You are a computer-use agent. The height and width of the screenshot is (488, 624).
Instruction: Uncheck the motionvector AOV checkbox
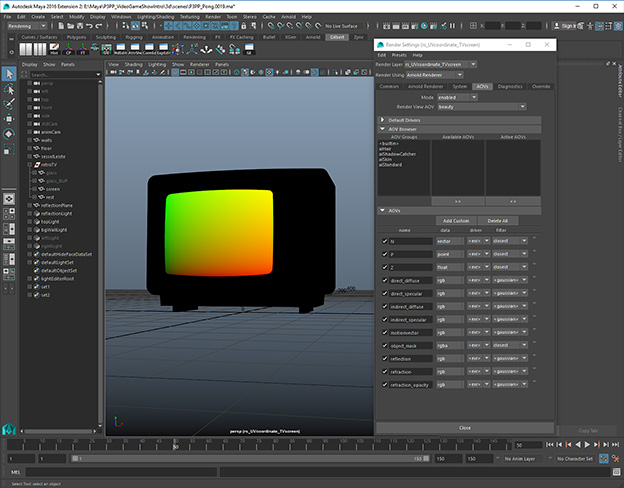tap(385, 332)
